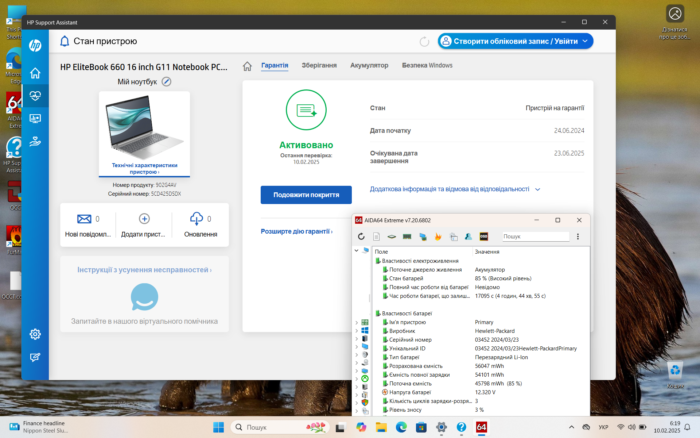Click the notification bell next to Стан пристрою
The width and height of the screenshot is (700, 438).
[65, 41]
